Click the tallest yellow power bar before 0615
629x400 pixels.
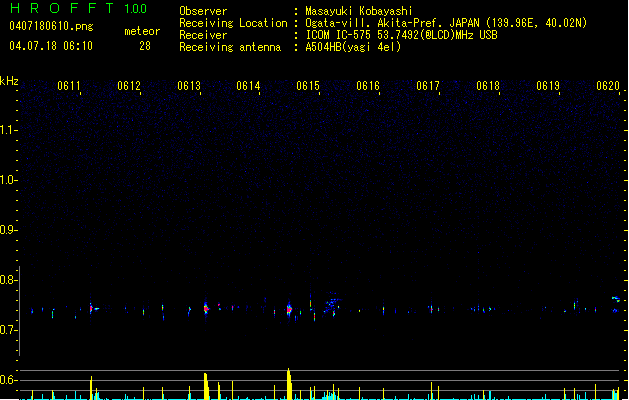click(x=289, y=384)
